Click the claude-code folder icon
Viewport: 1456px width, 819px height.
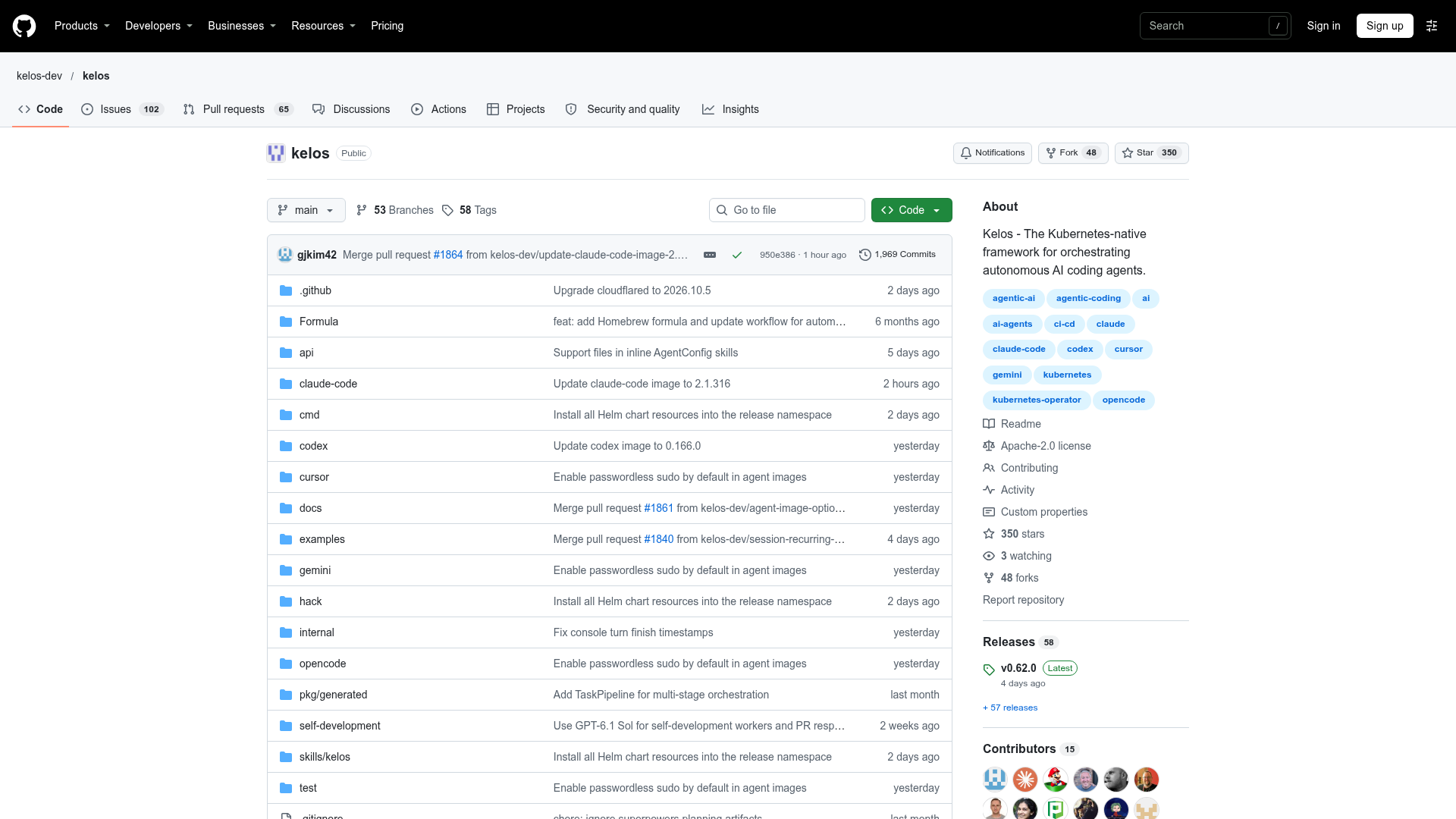click(286, 384)
